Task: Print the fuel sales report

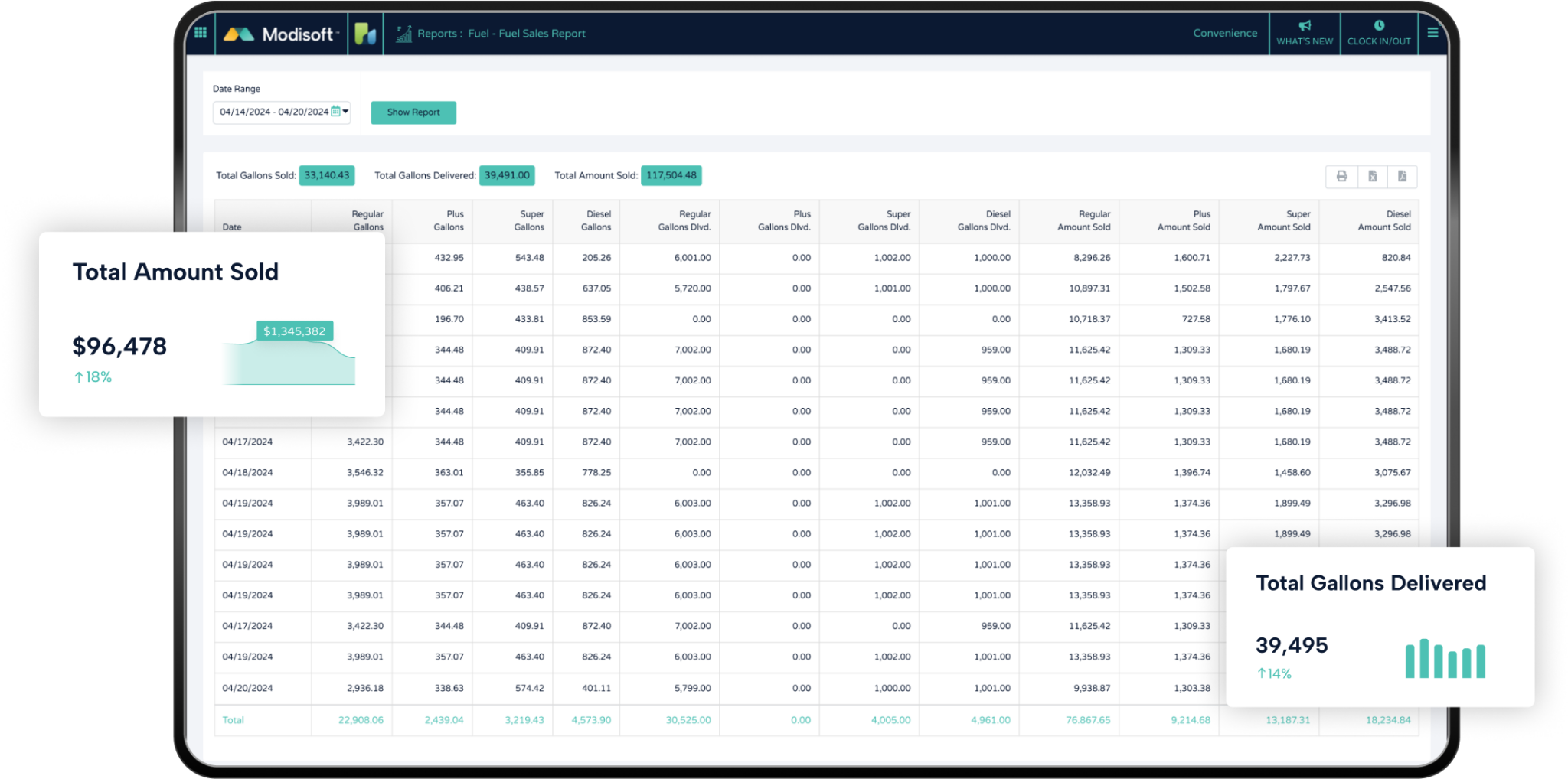Action: point(1341,177)
